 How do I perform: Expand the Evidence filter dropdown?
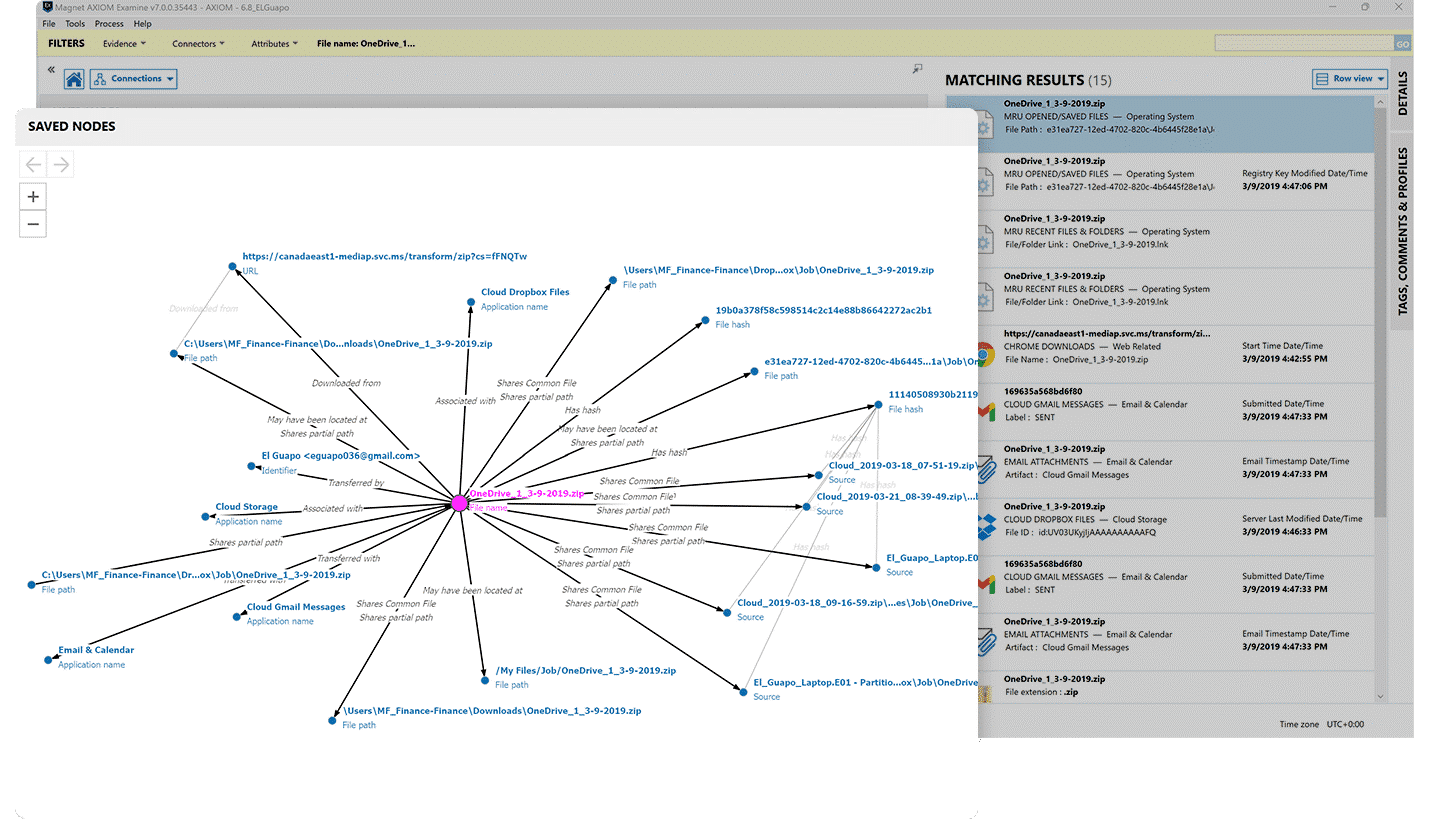124,44
